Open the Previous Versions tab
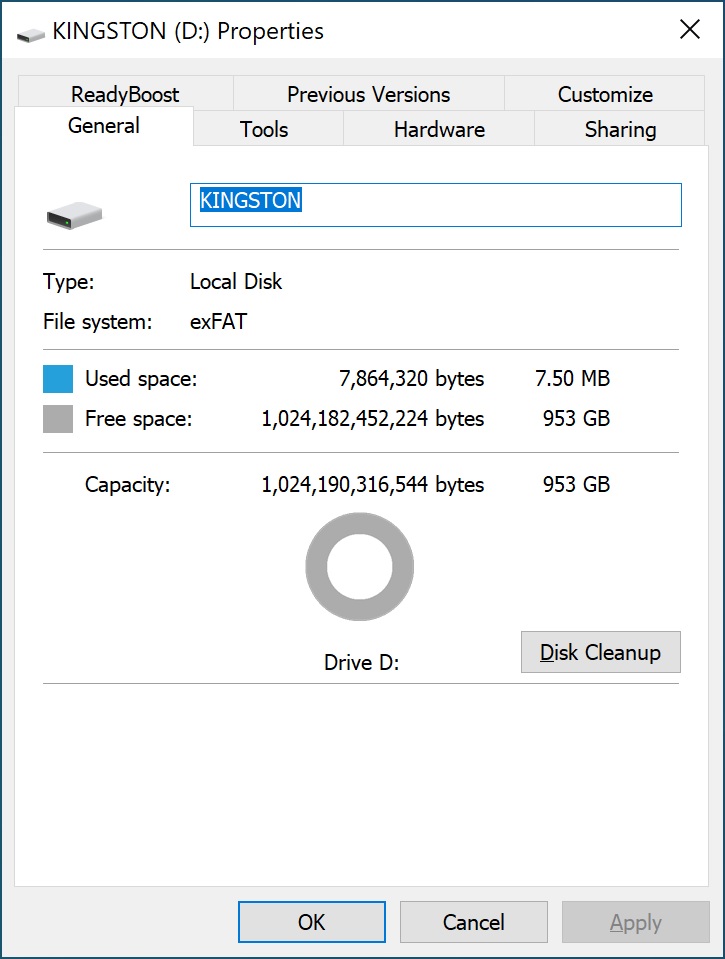This screenshot has height=959, width=725. pyautogui.click(x=368, y=94)
